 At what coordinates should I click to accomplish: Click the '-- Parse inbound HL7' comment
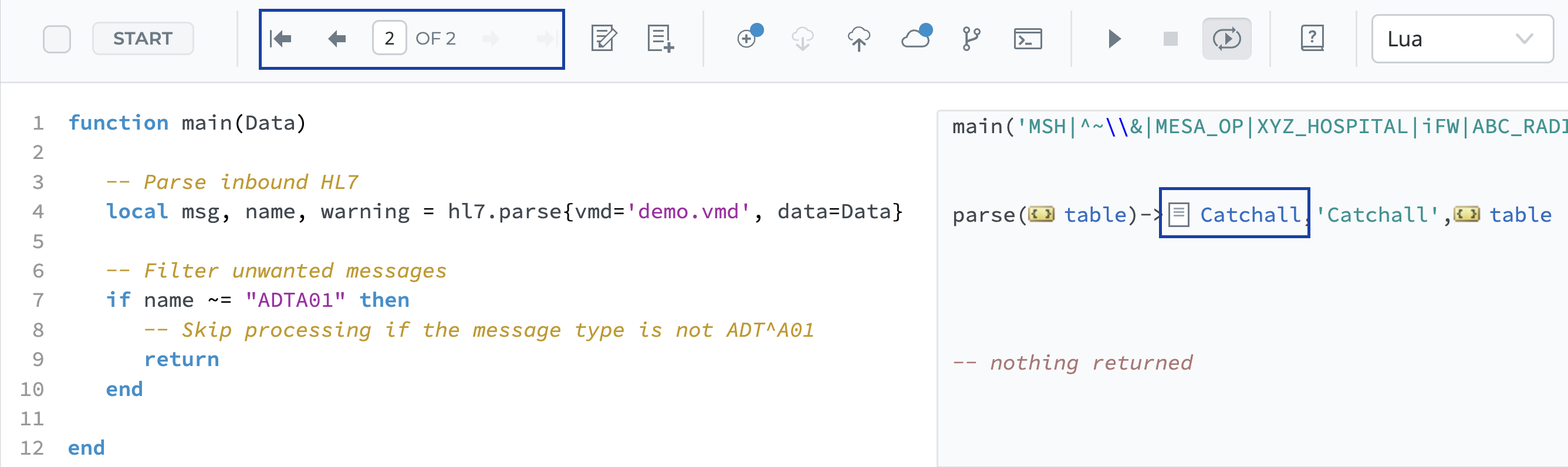pyautogui.click(x=232, y=181)
